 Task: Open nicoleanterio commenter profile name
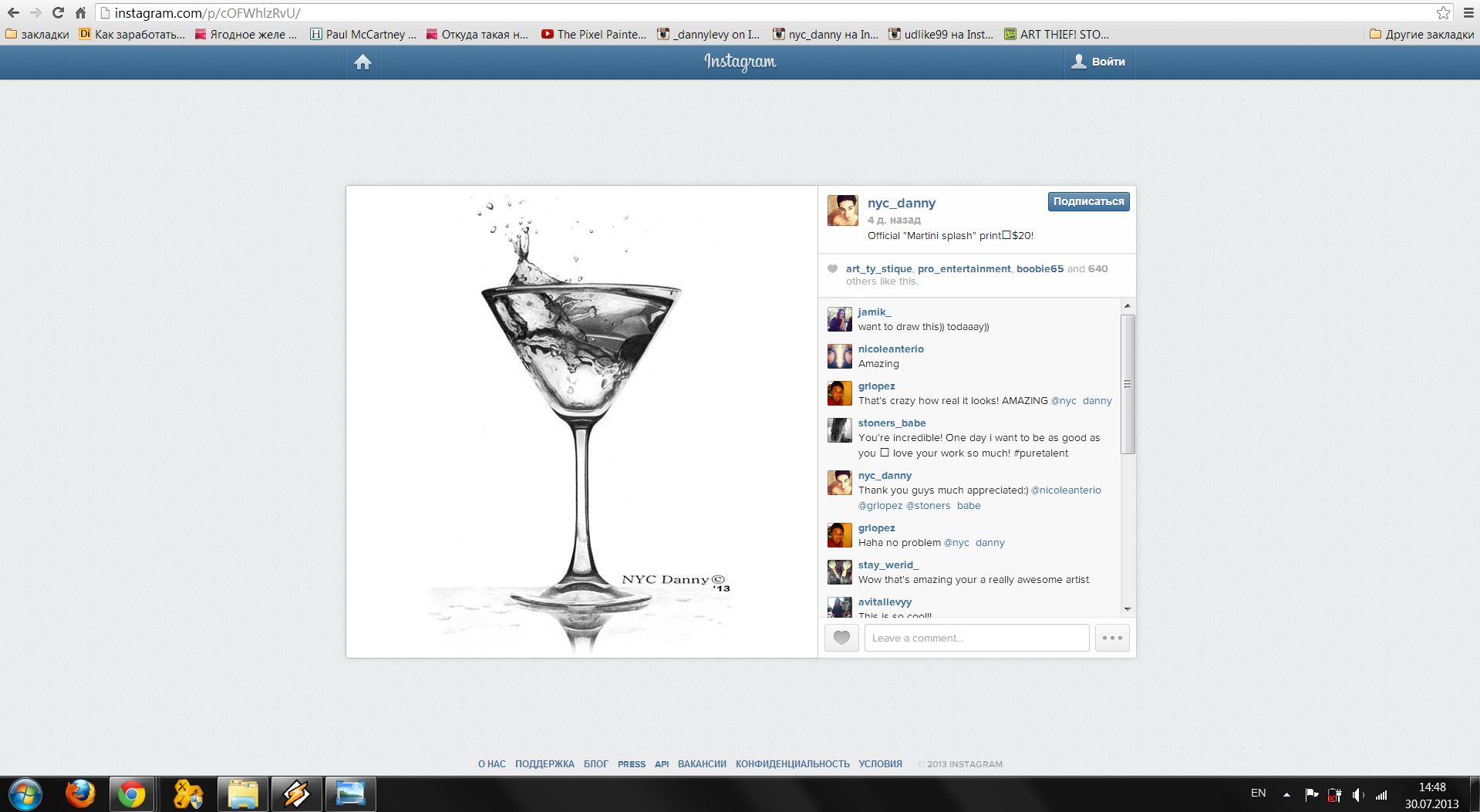click(891, 349)
